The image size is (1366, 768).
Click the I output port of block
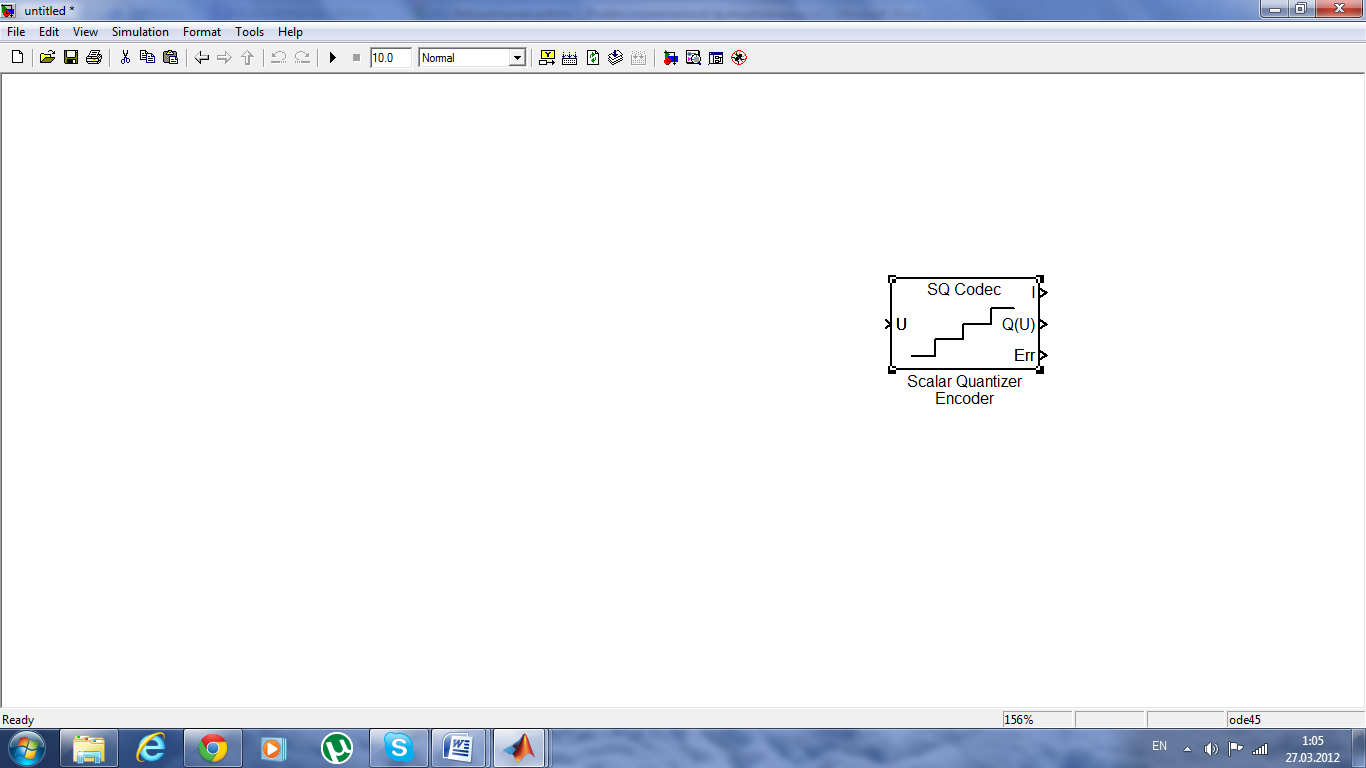point(1044,292)
